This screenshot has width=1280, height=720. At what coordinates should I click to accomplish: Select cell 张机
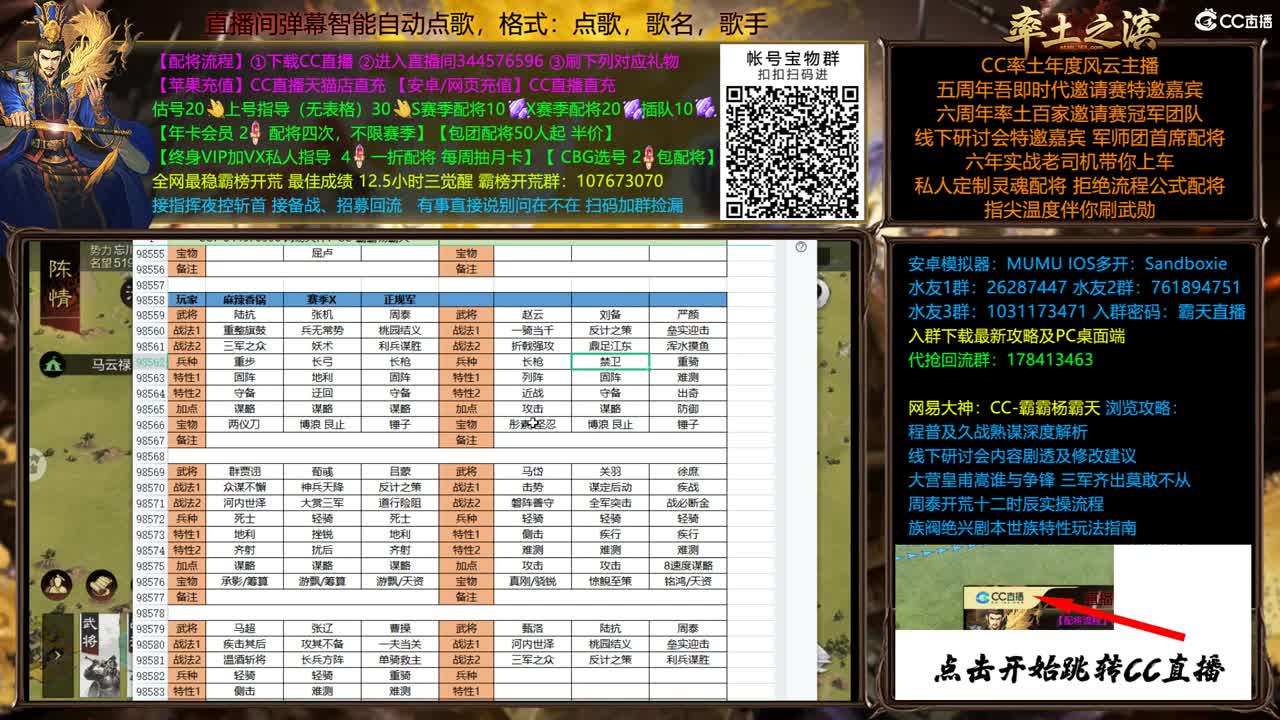tap(322, 315)
